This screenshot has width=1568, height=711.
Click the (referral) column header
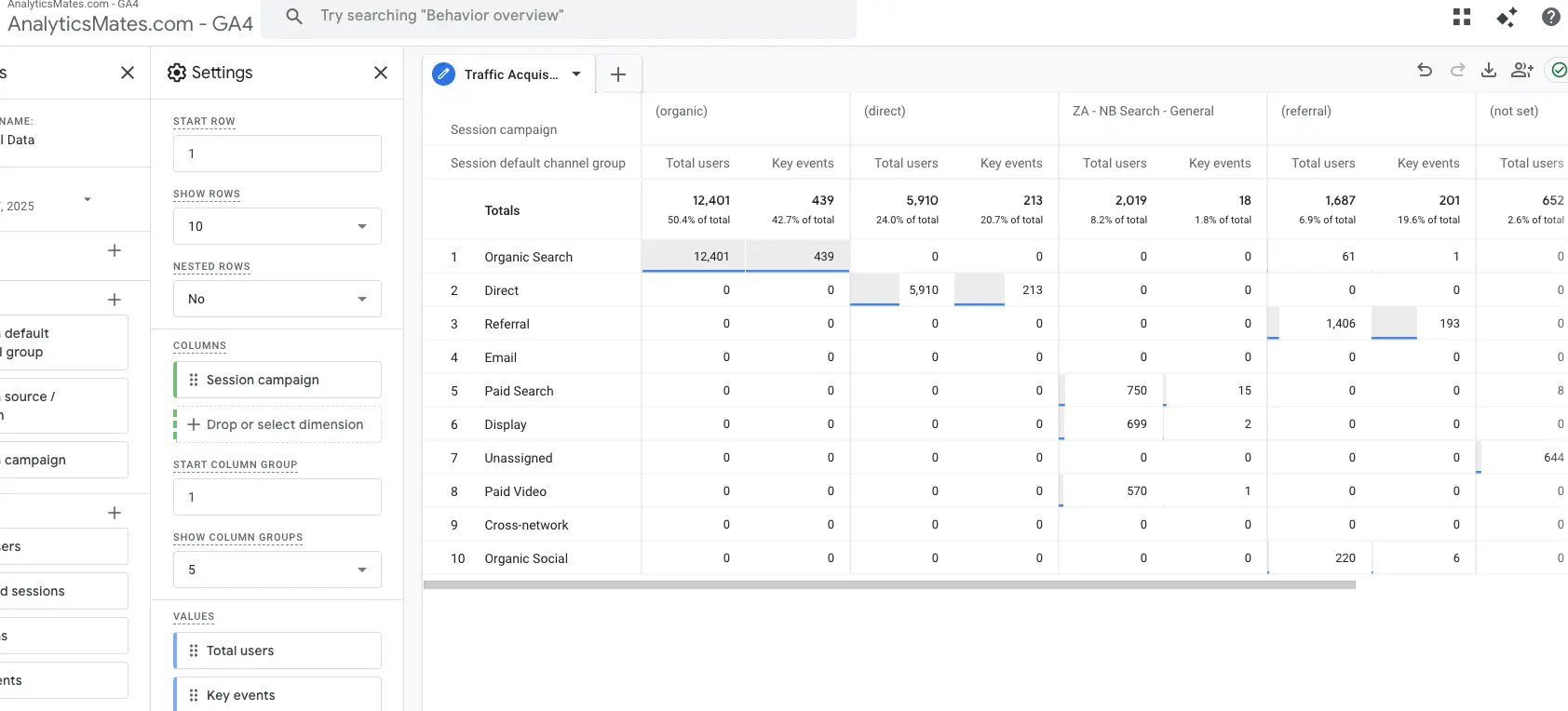(1306, 111)
